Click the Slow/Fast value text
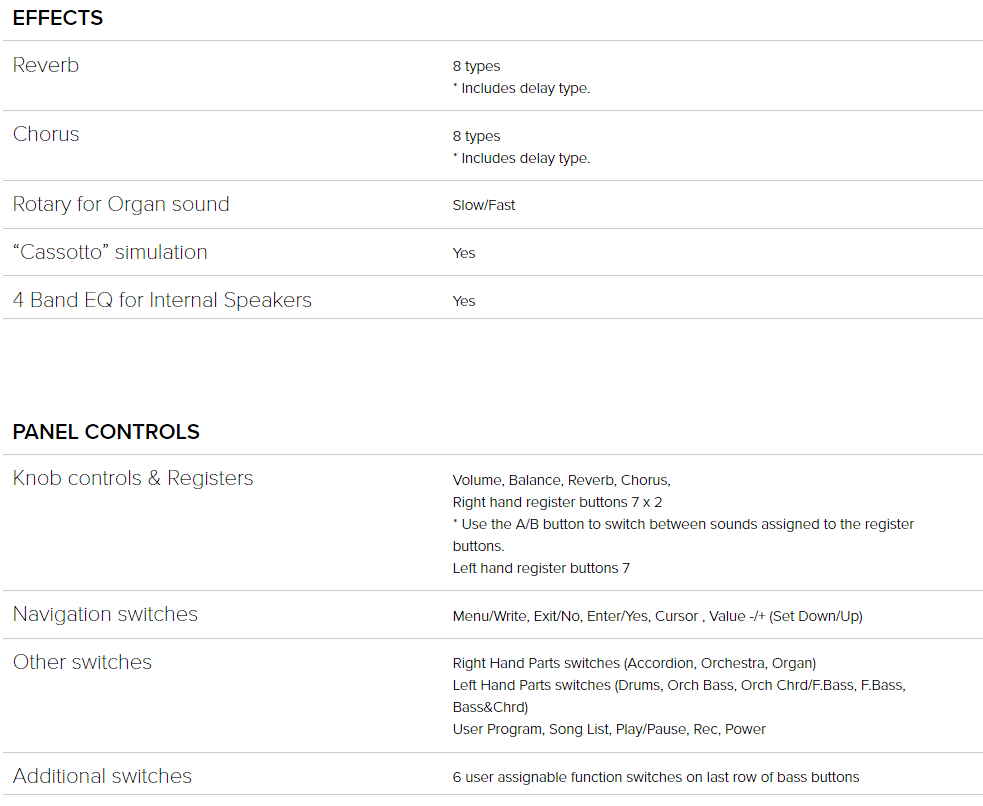Screen dimensions: 983x806 pyautogui.click(x=483, y=205)
